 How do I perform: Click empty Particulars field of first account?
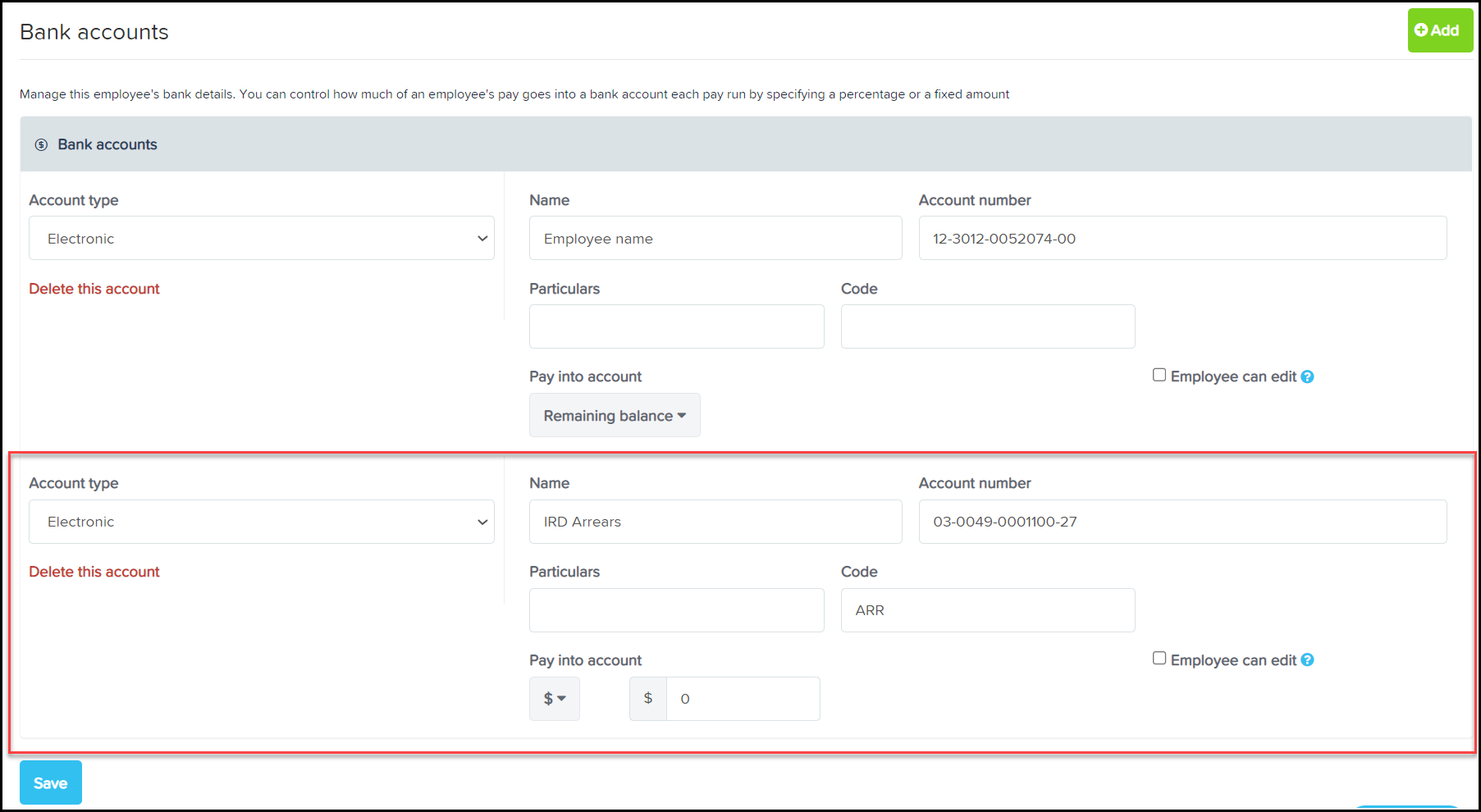pyautogui.click(x=676, y=326)
